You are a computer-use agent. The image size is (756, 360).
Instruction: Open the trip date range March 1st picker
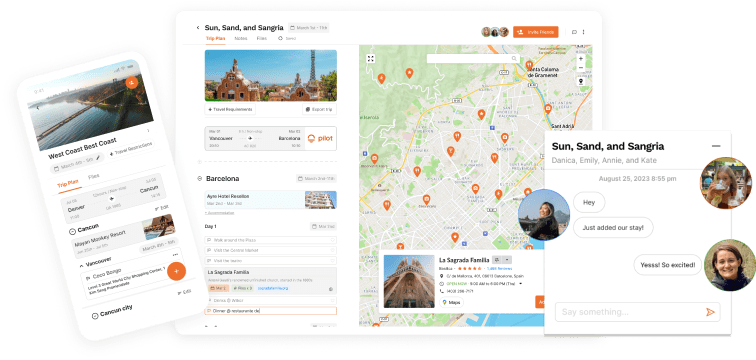309,28
